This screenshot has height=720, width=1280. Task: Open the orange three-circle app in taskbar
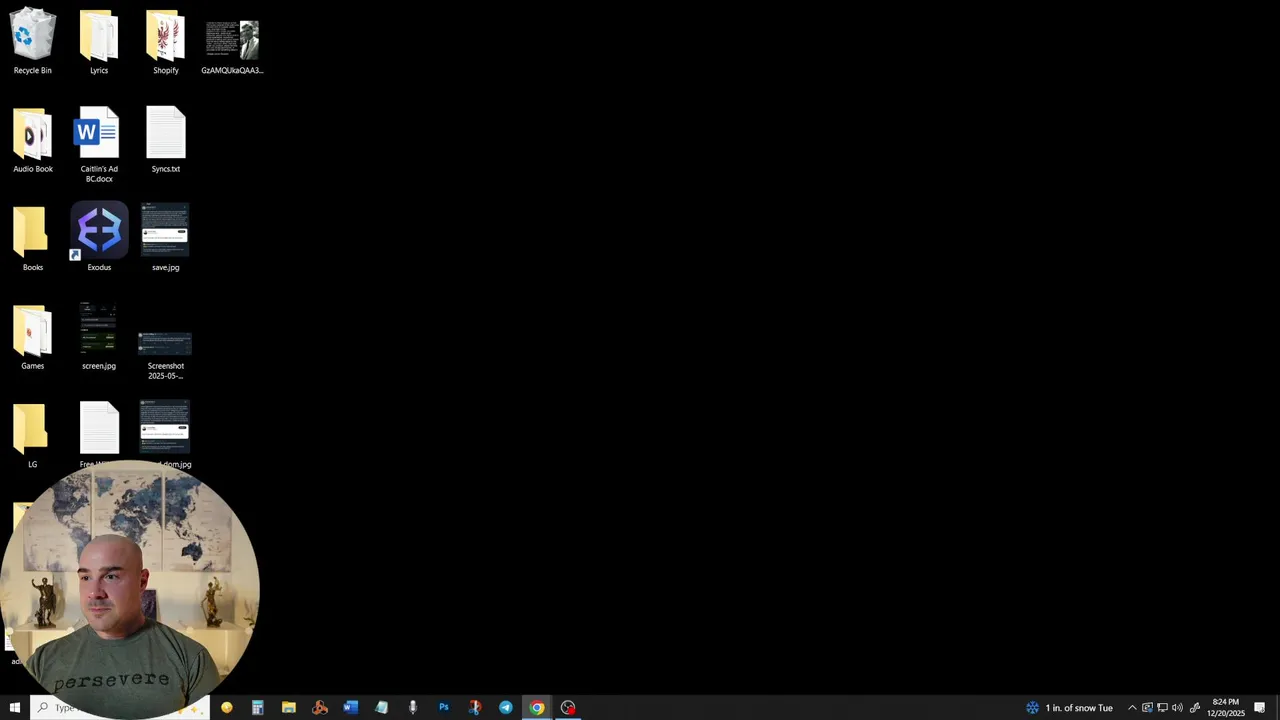click(320, 707)
